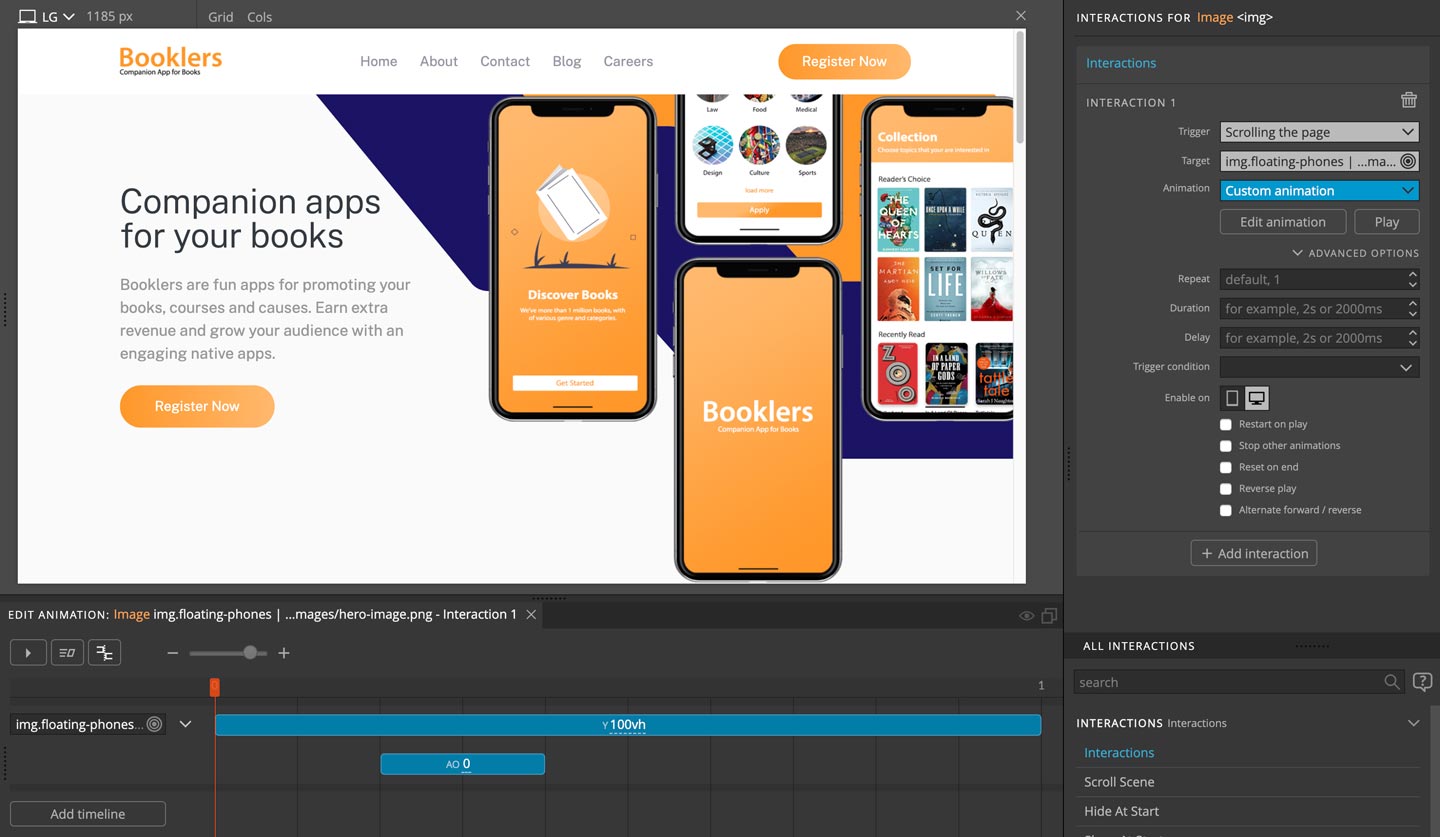Viewport: 1440px width, 837px height.
Task: Zoom out the timeline with the minus icon
Action: point(172,653)
